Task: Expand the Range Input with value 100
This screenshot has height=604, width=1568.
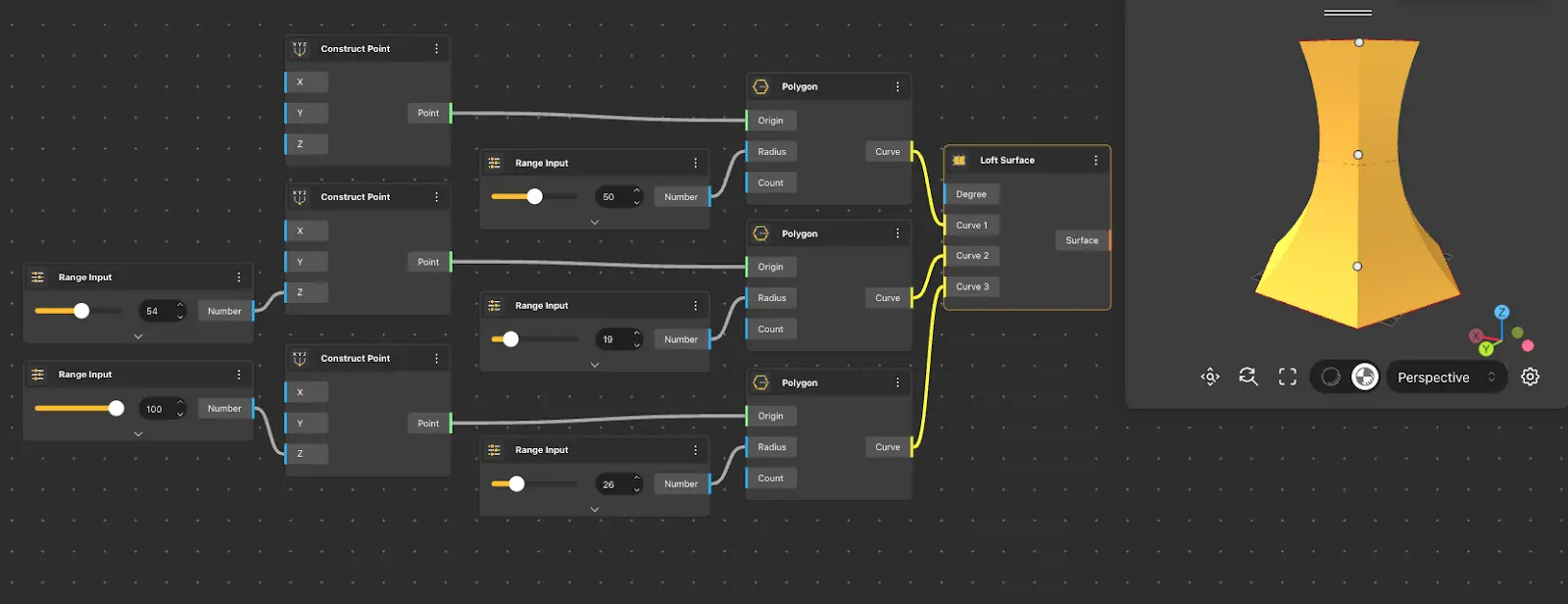Action: pos(138,433)
